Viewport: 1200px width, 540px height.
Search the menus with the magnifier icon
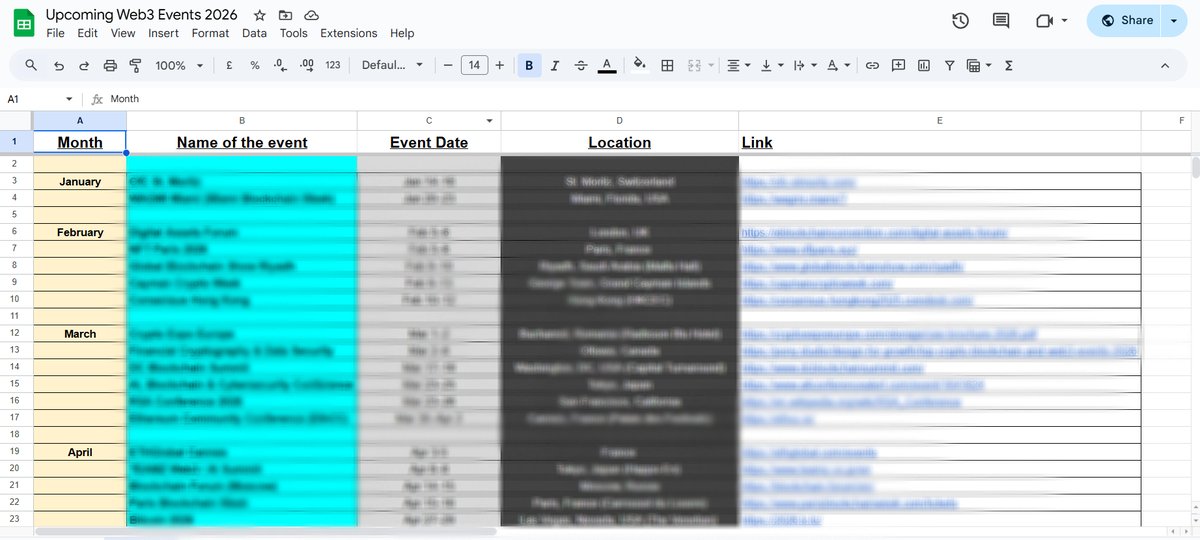click(31, 65)
